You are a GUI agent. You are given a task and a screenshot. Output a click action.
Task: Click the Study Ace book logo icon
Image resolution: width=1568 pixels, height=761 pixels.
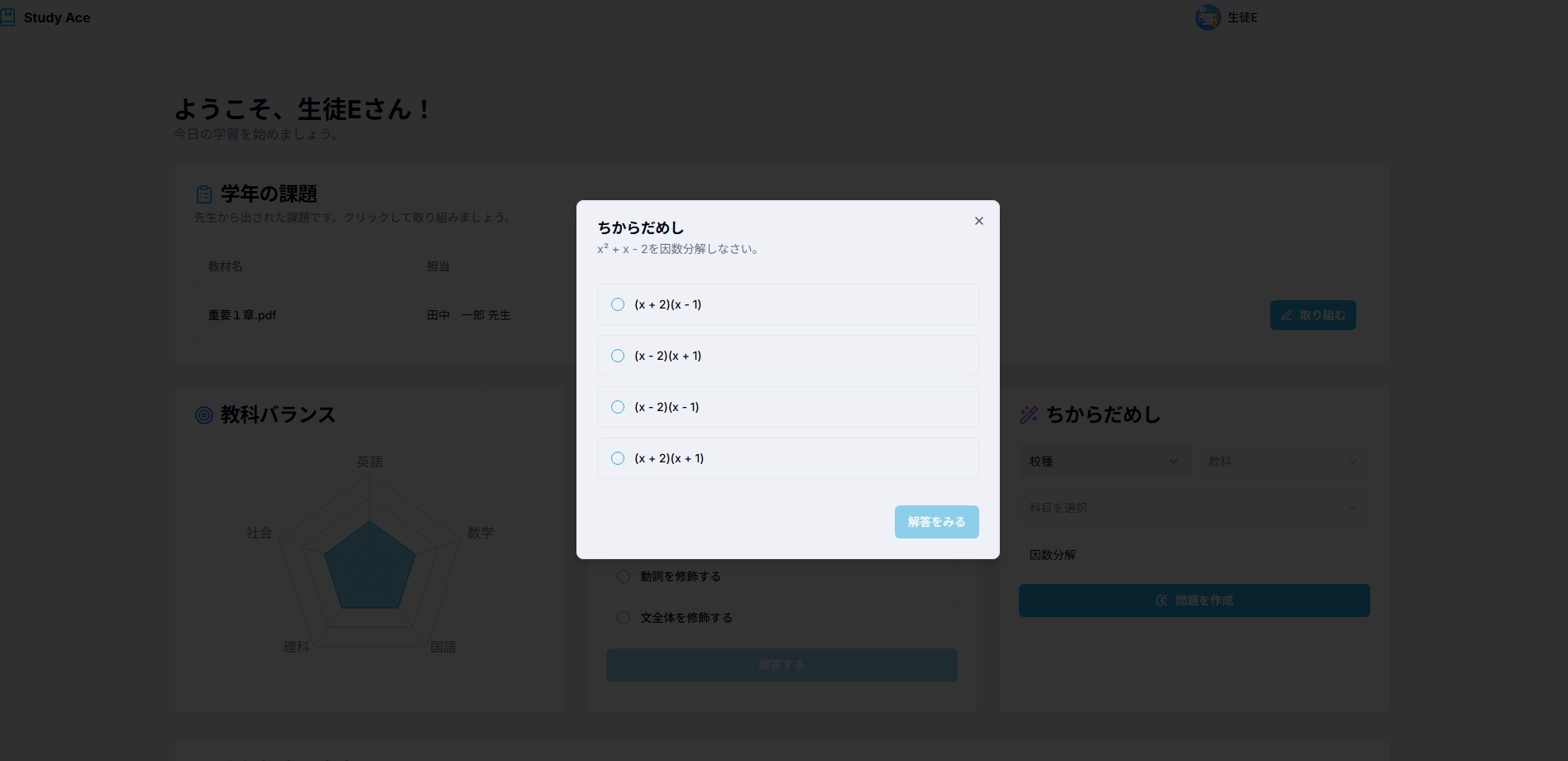click(8, 17)
